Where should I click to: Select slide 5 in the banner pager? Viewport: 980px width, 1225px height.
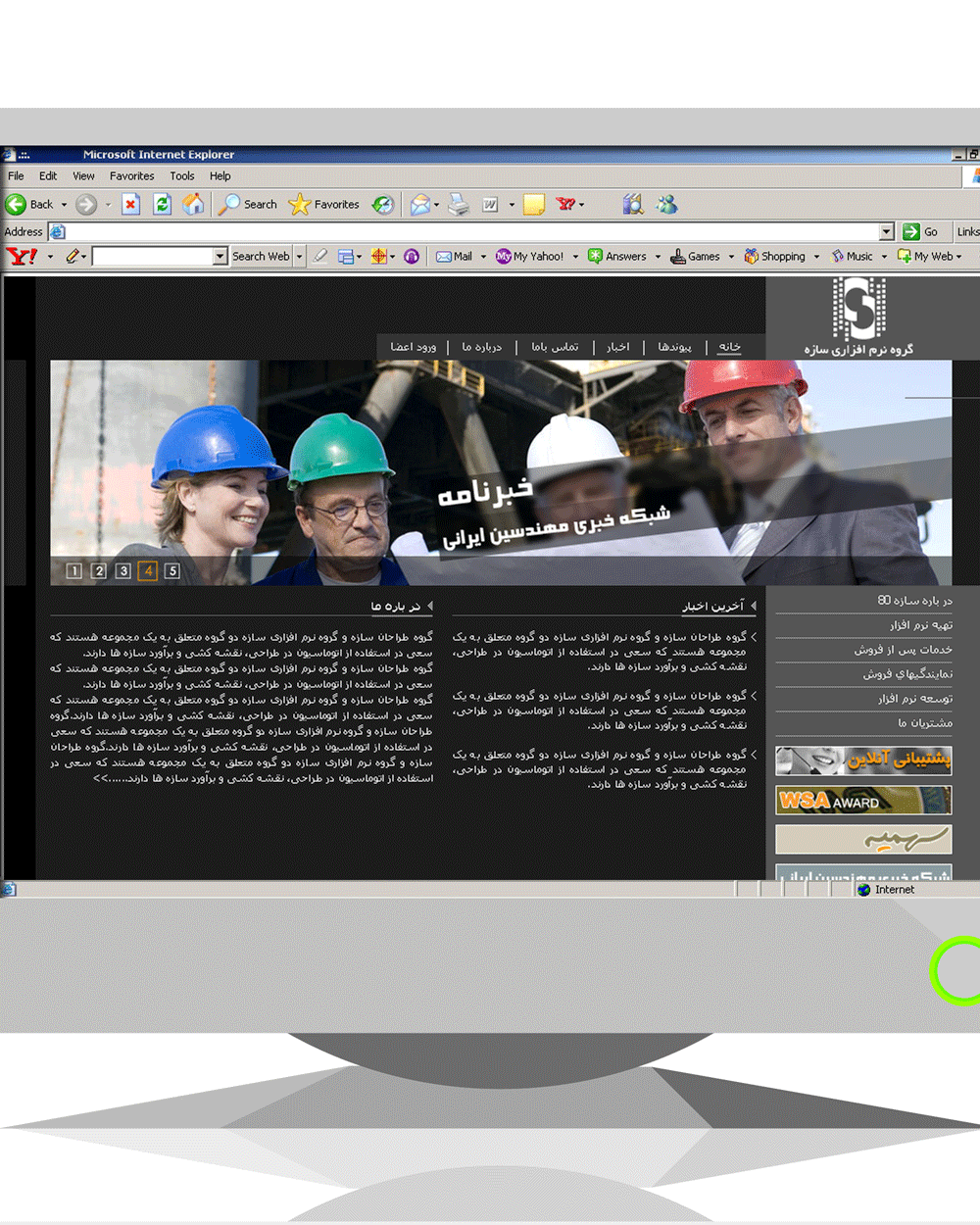tap(172, 570)
